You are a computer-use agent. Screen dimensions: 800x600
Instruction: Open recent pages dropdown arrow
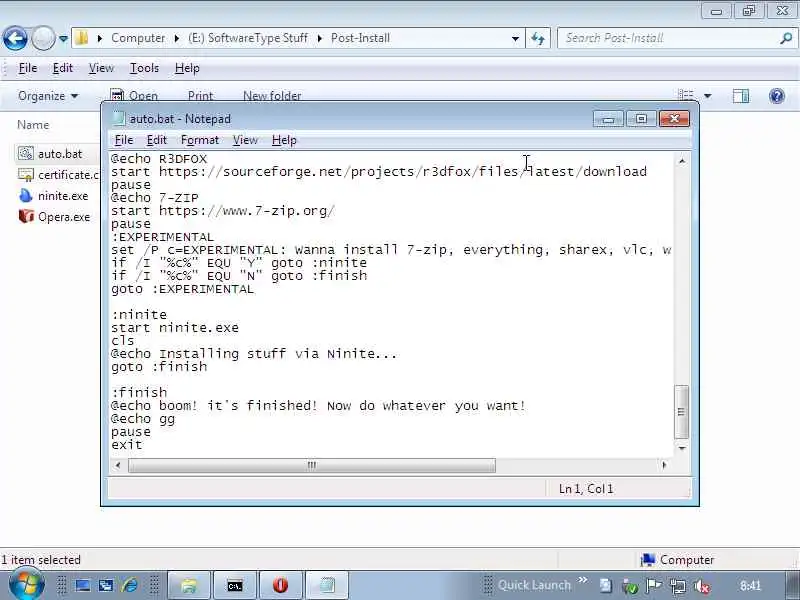(x=63, y=38)
